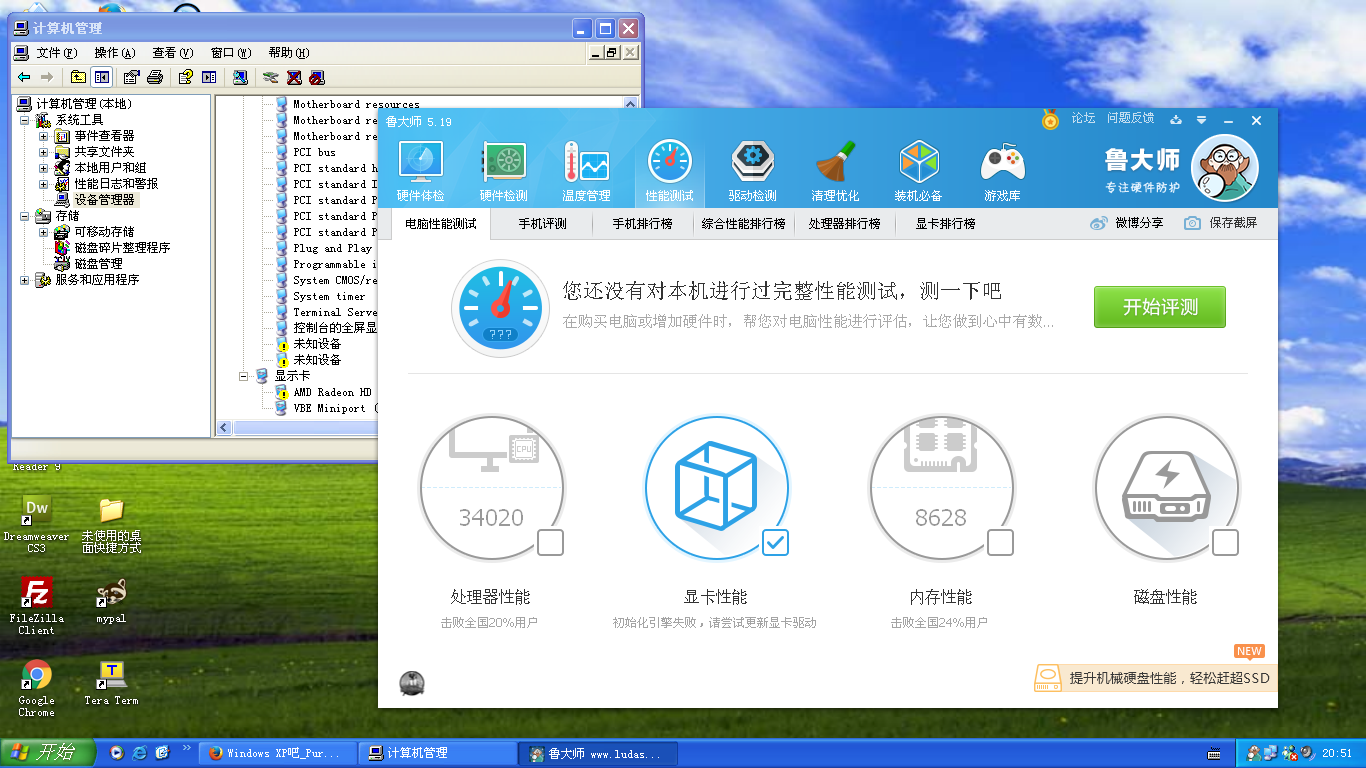
Task: Click the print icon in 计算机管理 toolbar
Action: coord(155,77)
